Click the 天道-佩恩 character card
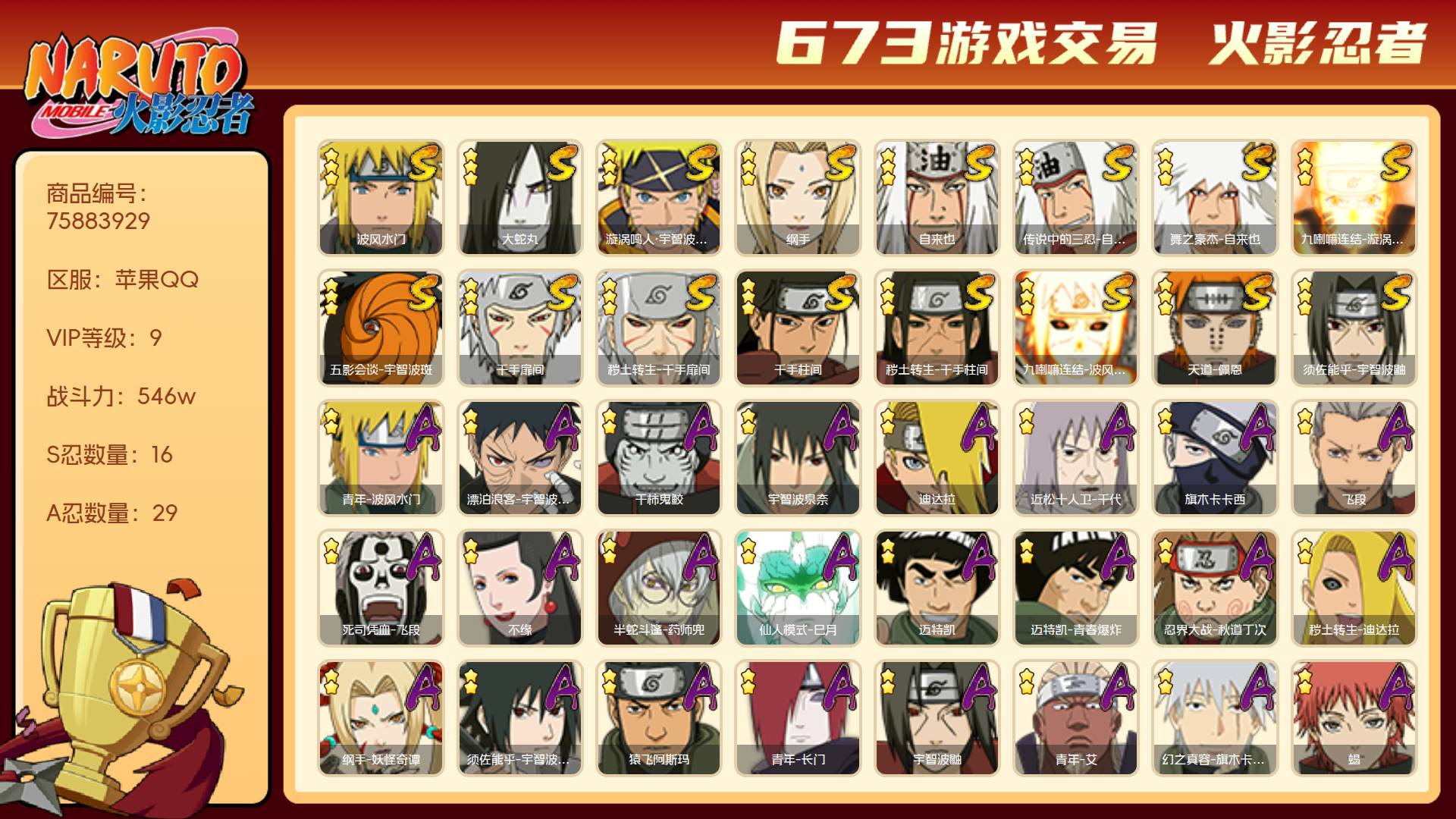The height and width of the screenshot is (819, 1456). coord(1215,328)
